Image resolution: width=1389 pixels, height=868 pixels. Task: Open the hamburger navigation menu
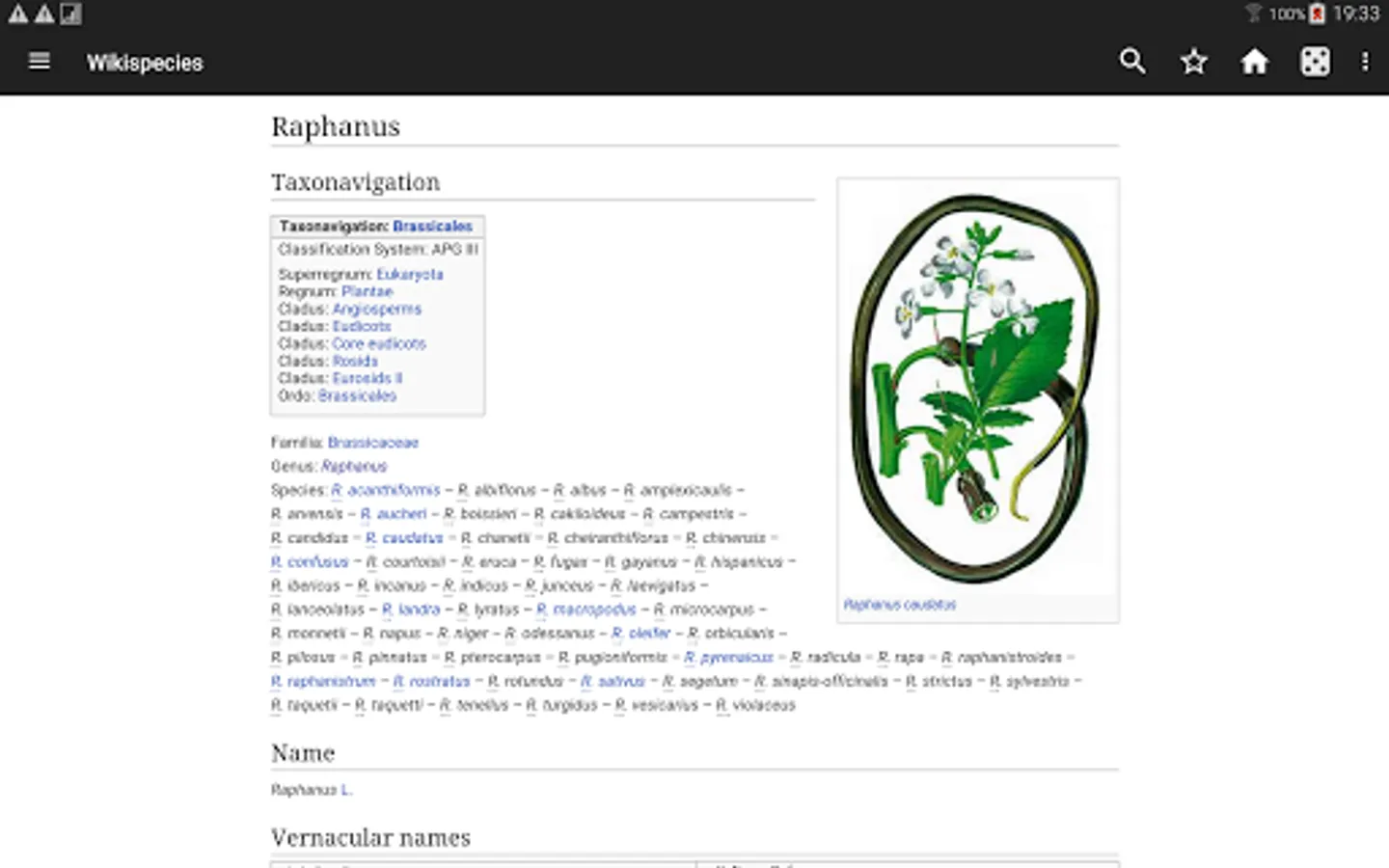click(40, 62)
